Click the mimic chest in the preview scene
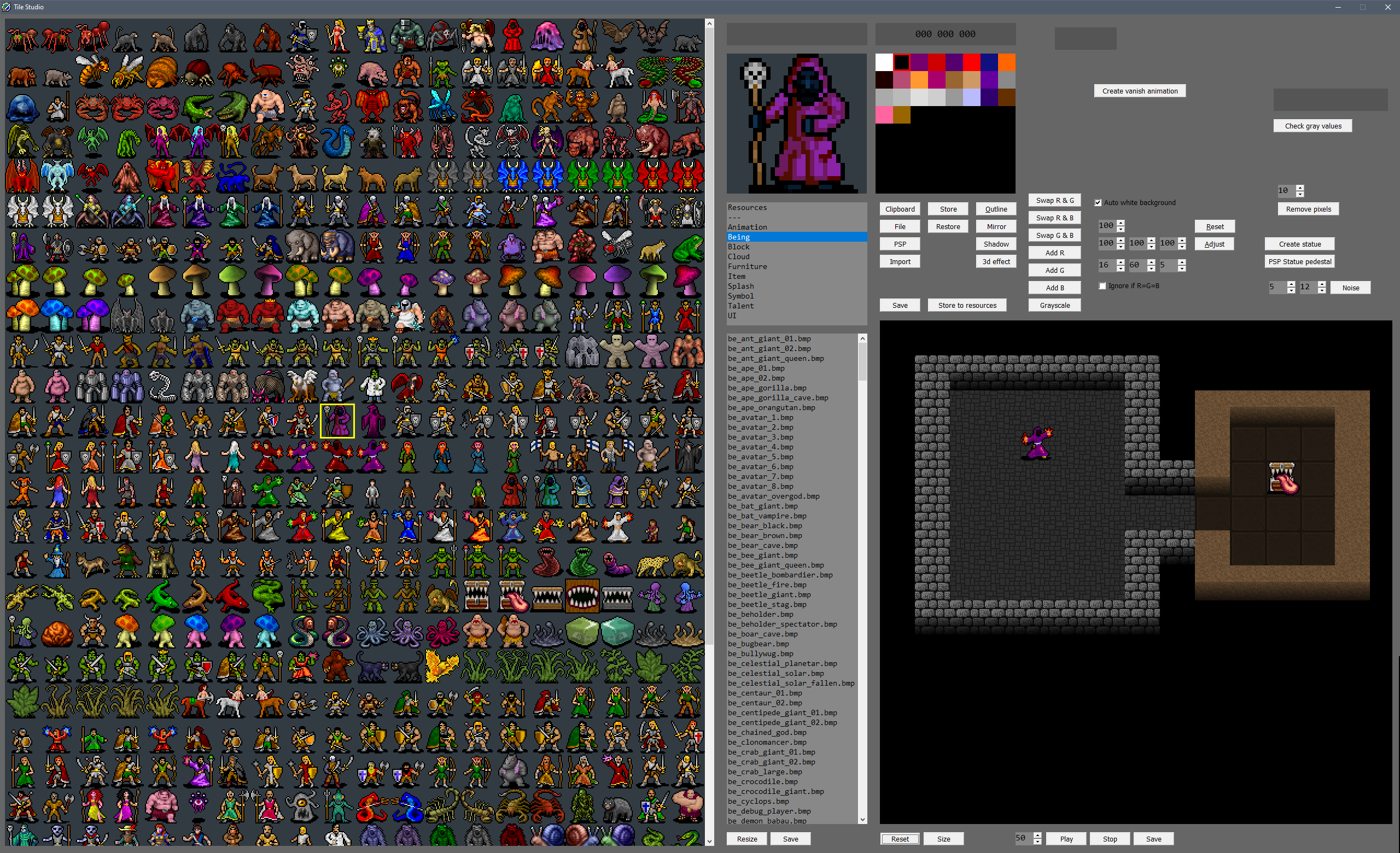Viewport: 1400px width, 853px height. click(1282, 477)
